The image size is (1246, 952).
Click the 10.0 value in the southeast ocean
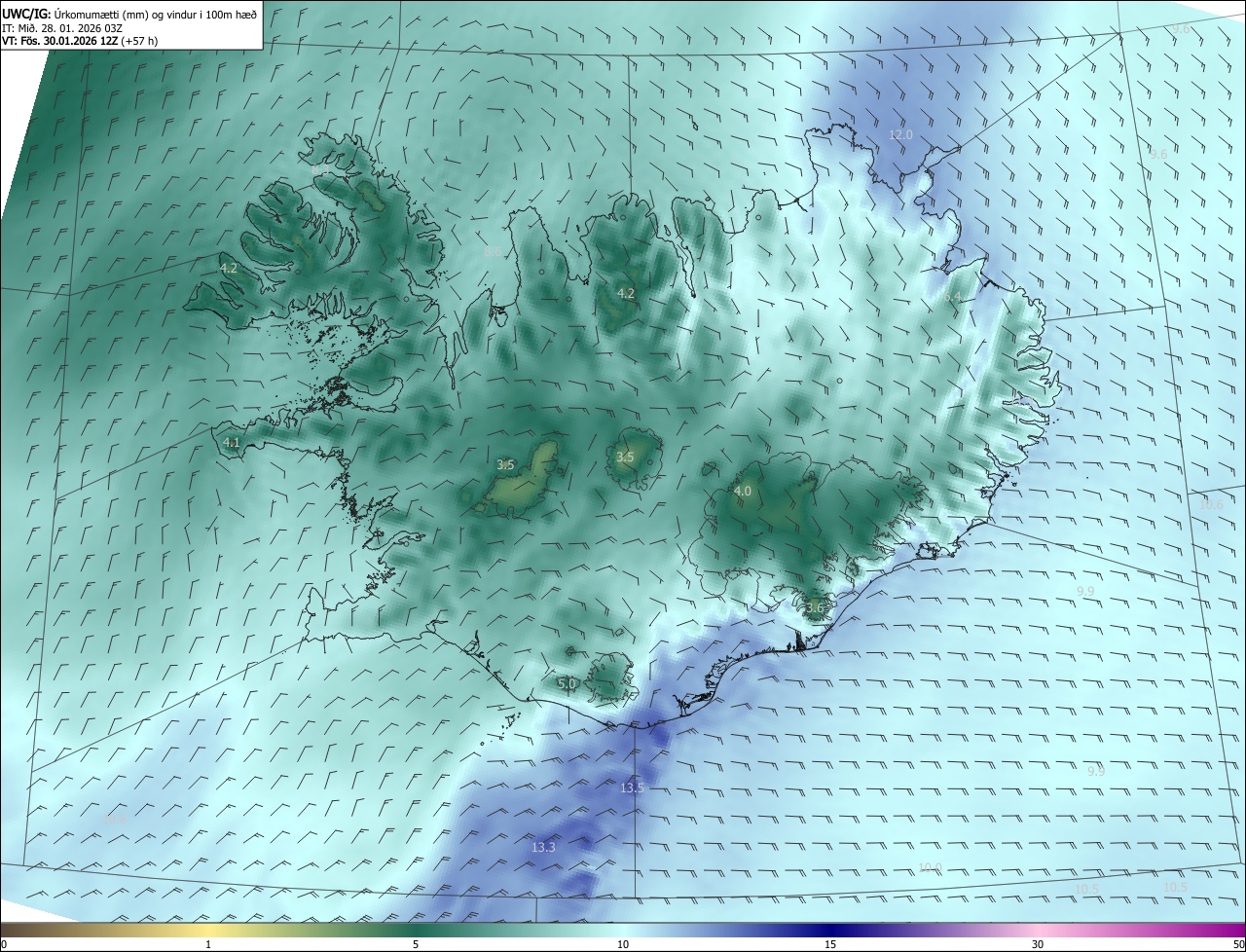(931, 867)
